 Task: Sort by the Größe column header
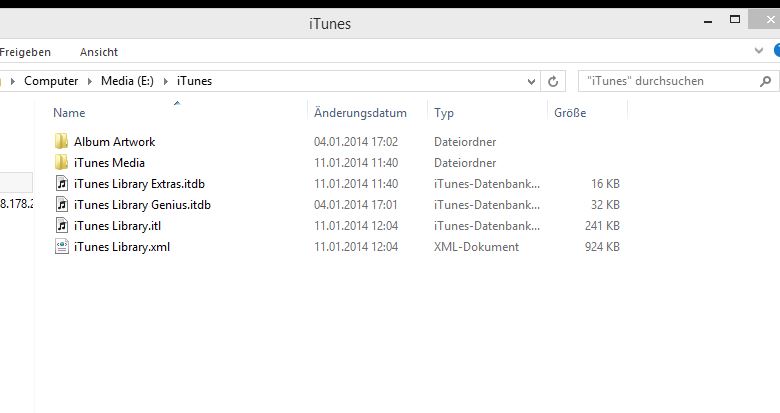coord(570,113)
